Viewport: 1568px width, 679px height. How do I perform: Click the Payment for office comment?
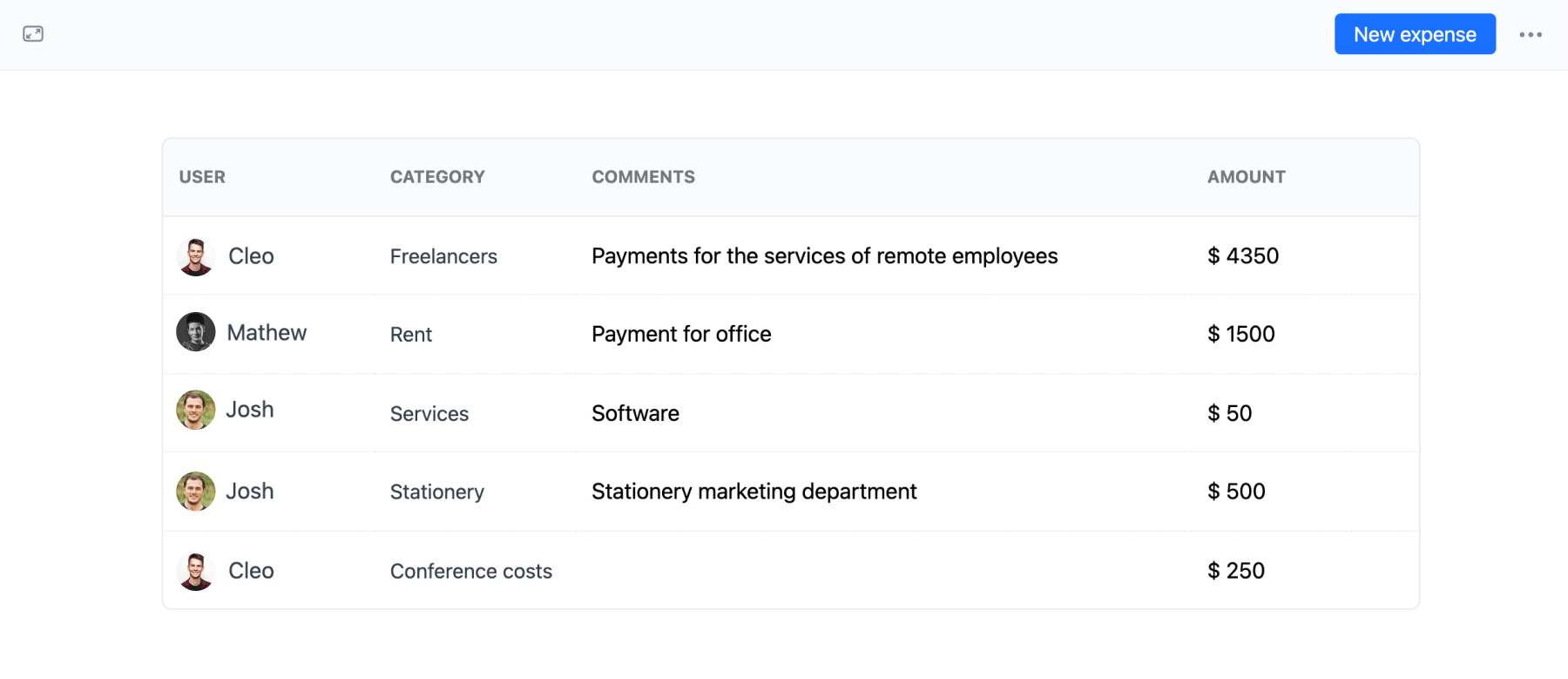tap(681, 335)
